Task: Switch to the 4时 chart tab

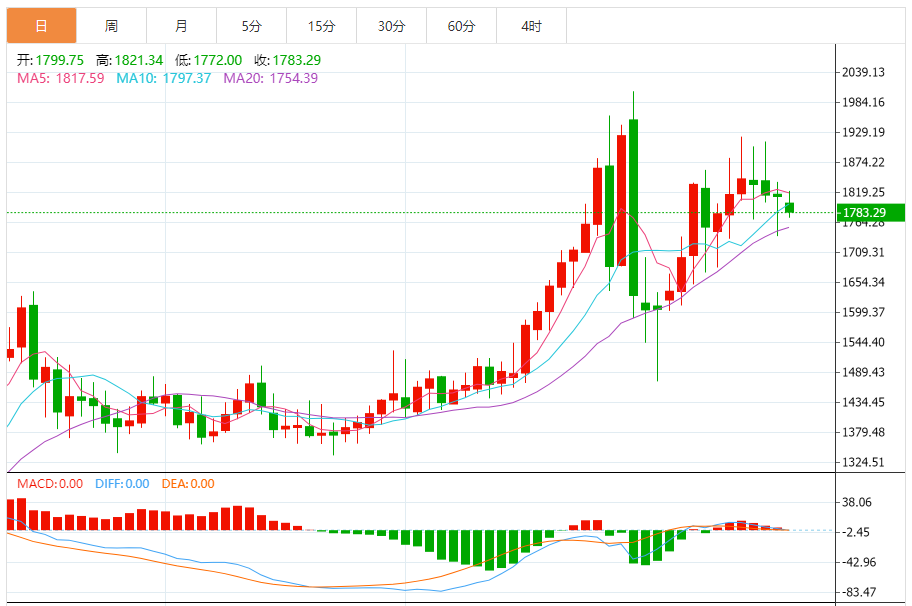Action: pos(531,26)
